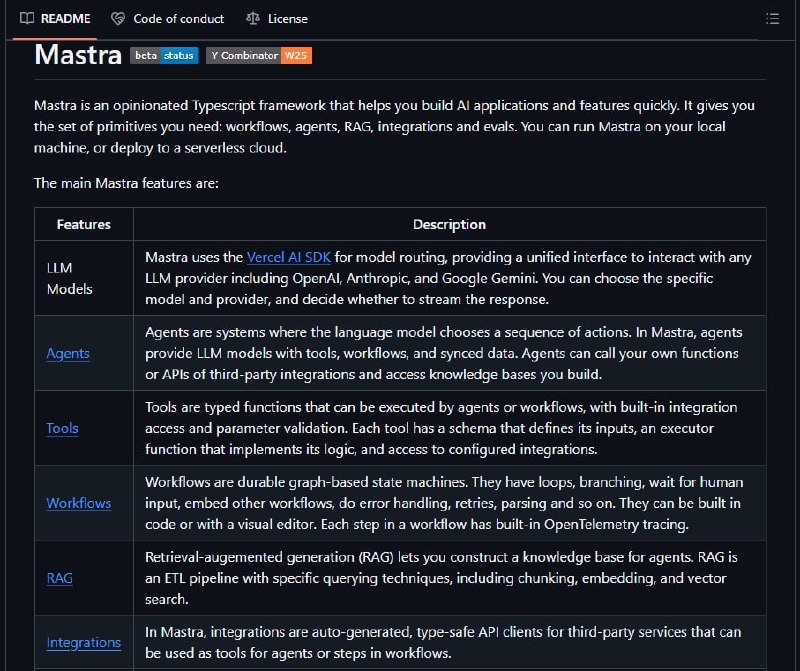The image size is (800, 671).
Task: Click the description starting 'In Mastra, integrations'
Action: (443, 642)
